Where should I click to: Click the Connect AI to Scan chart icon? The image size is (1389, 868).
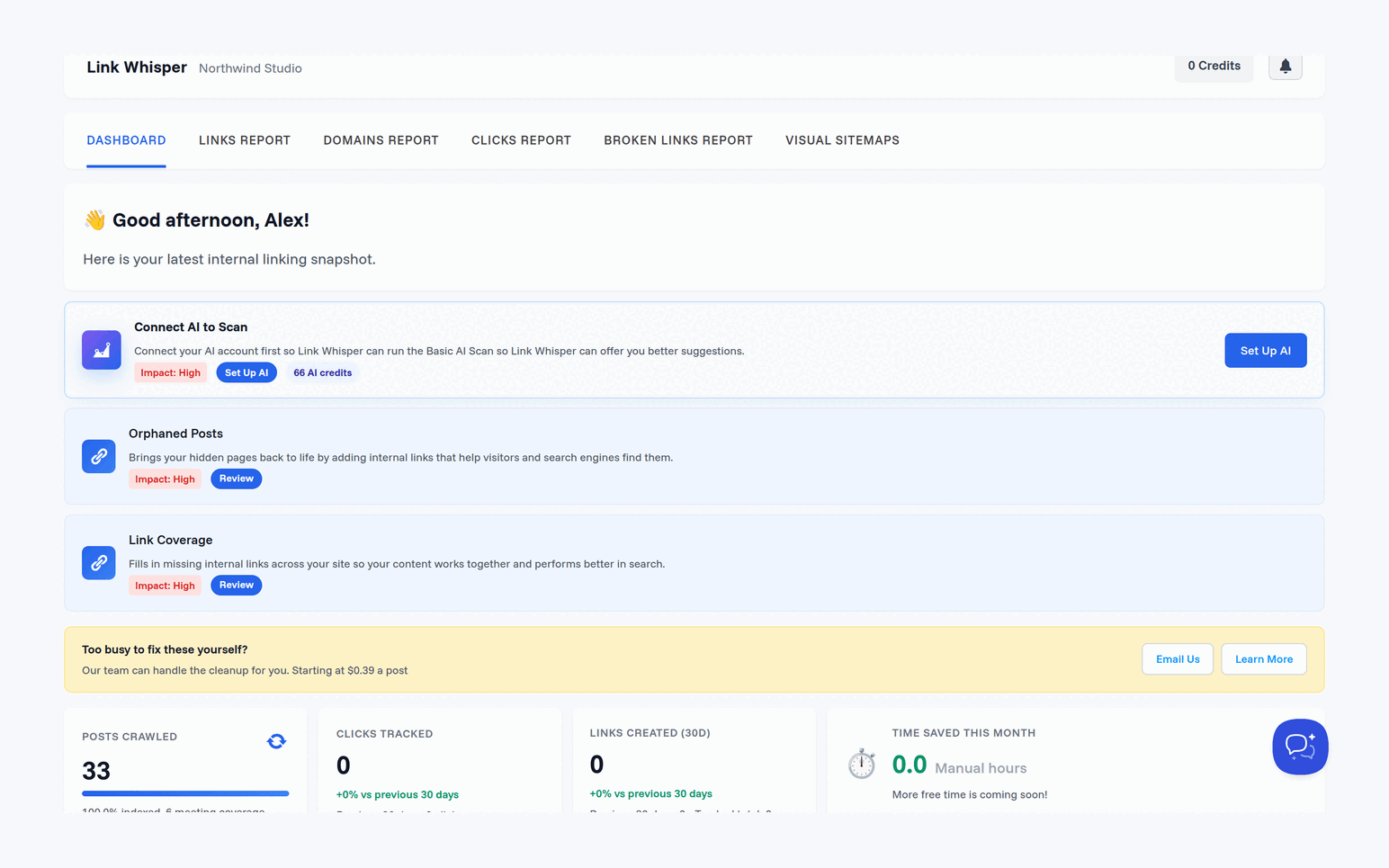click(x=102, y=350)
